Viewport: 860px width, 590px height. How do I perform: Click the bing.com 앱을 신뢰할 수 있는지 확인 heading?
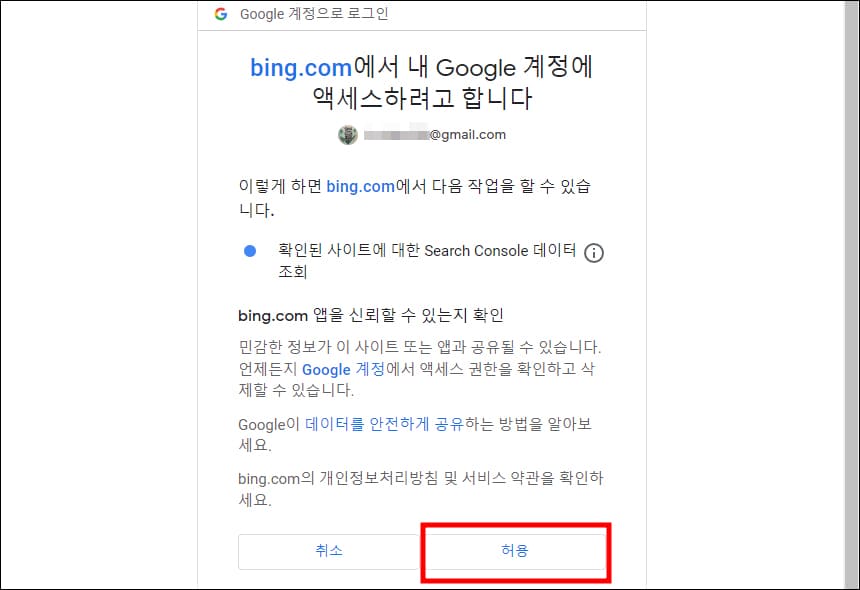[370, 315]
